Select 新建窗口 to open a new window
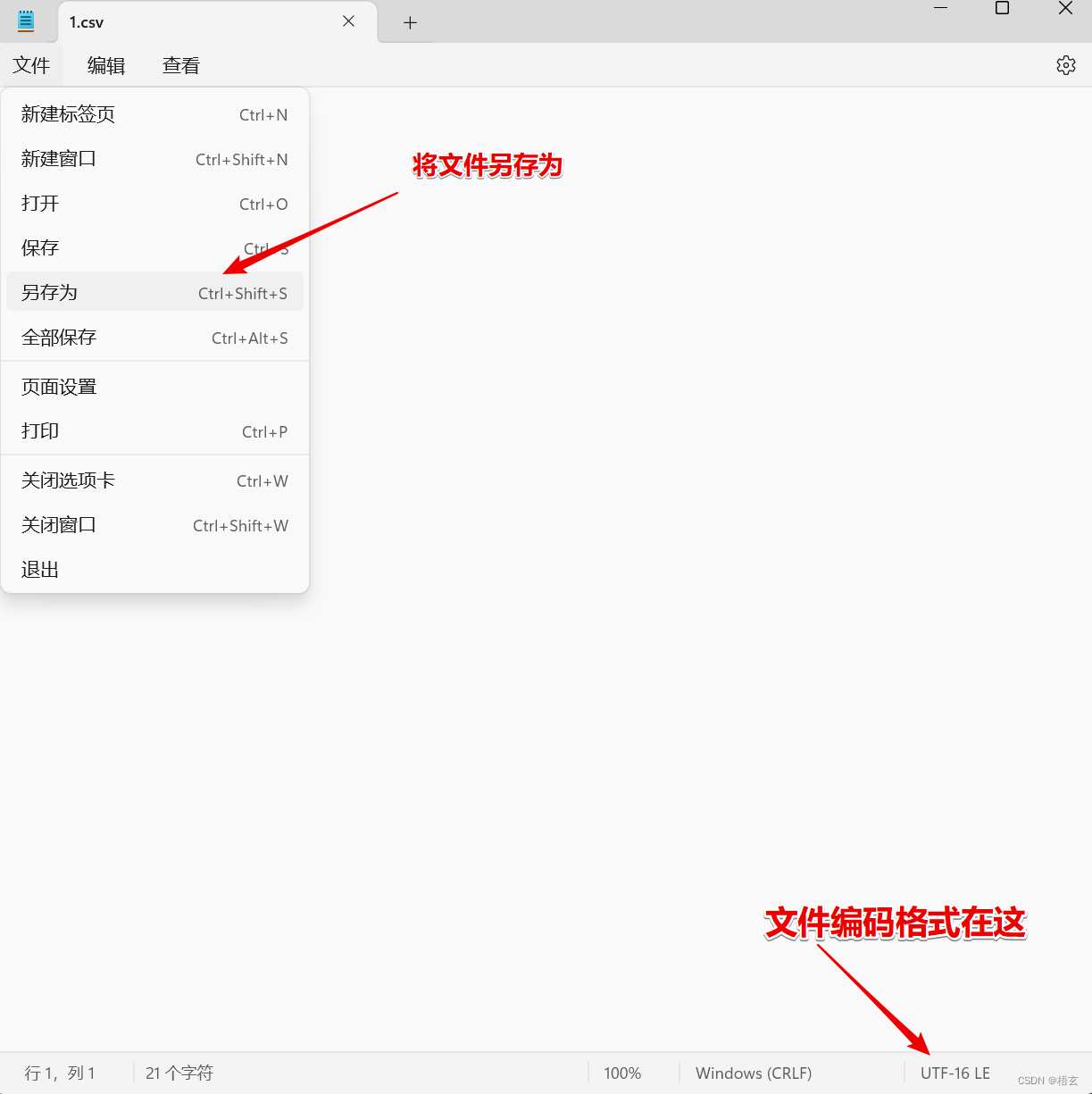 (58, 159)
